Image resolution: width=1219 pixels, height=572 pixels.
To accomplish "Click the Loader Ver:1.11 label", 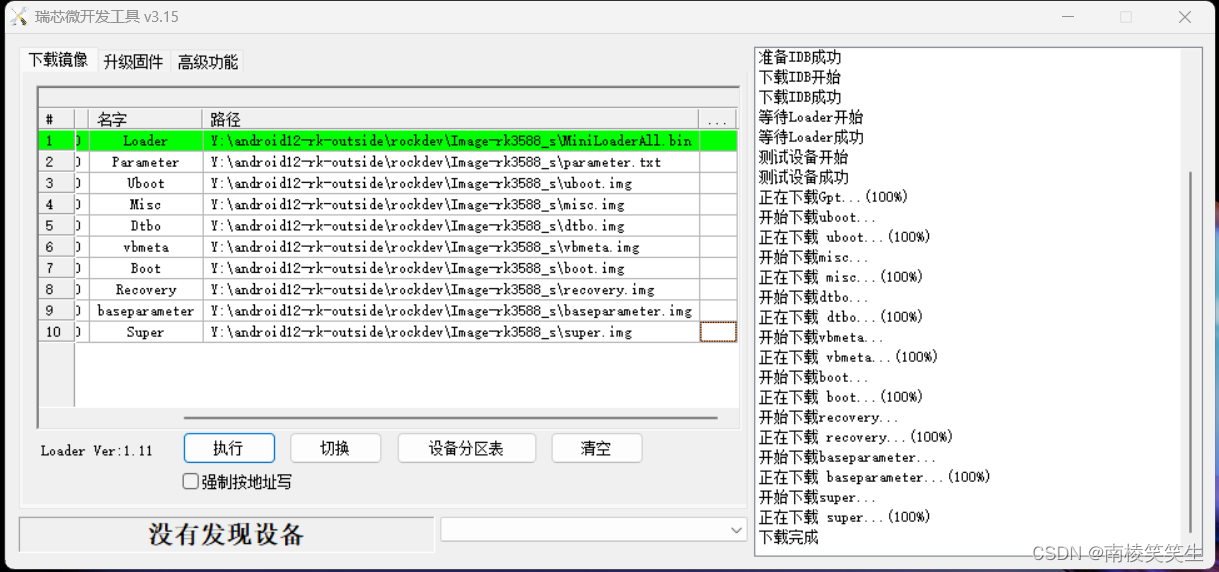I will [97, 451].
